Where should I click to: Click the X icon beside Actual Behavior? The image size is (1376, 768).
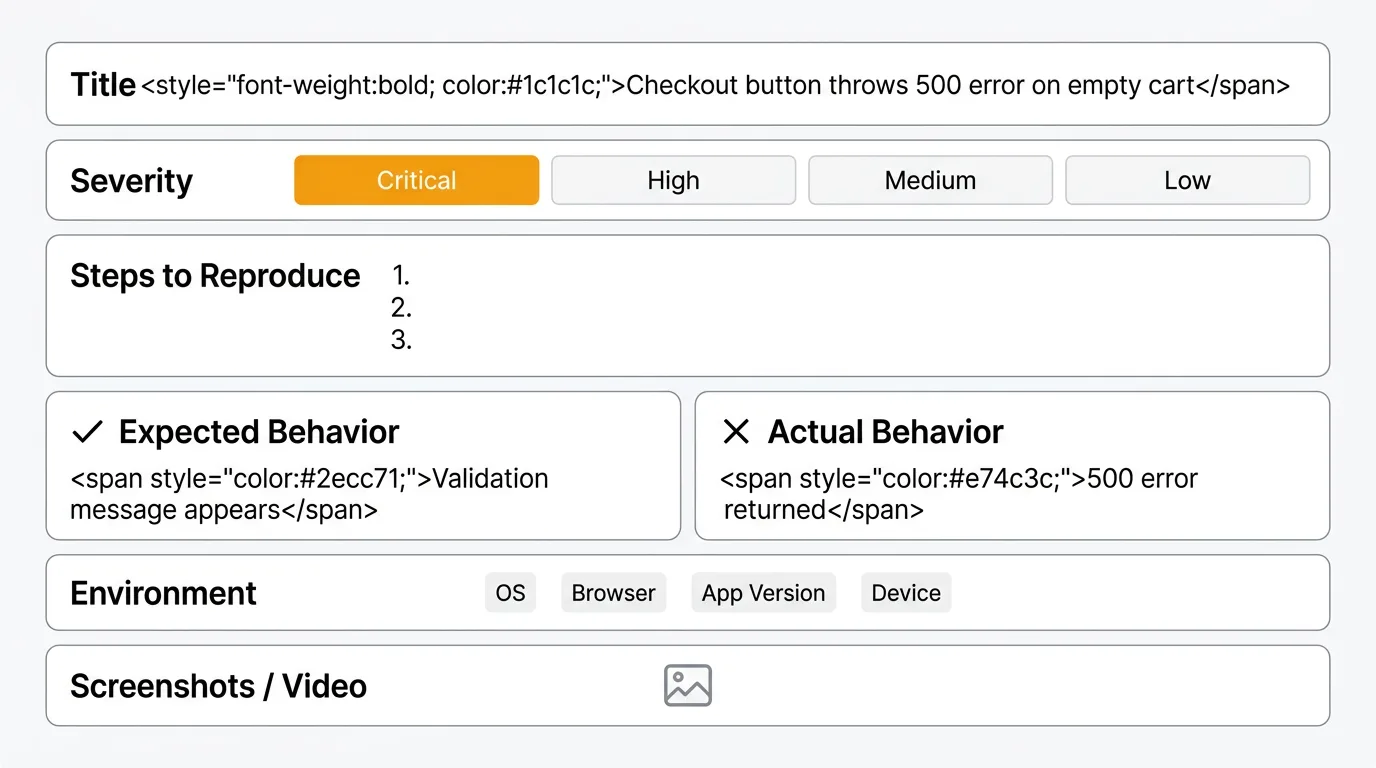[x=736, y=431]
